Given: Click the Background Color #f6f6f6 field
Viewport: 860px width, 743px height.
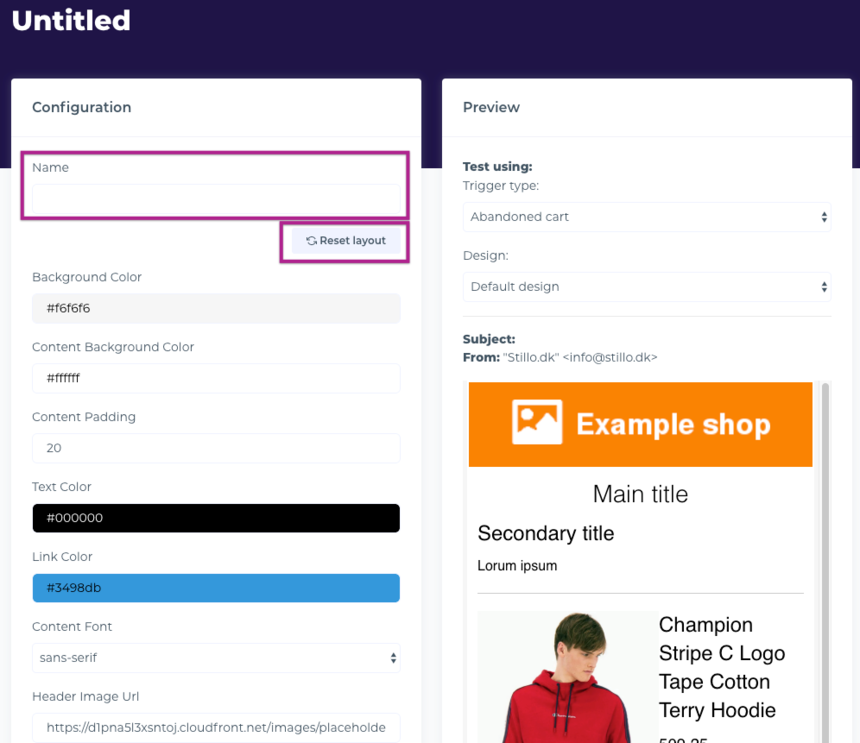Looking at the screenshot, I should click(x=216, y=308).
